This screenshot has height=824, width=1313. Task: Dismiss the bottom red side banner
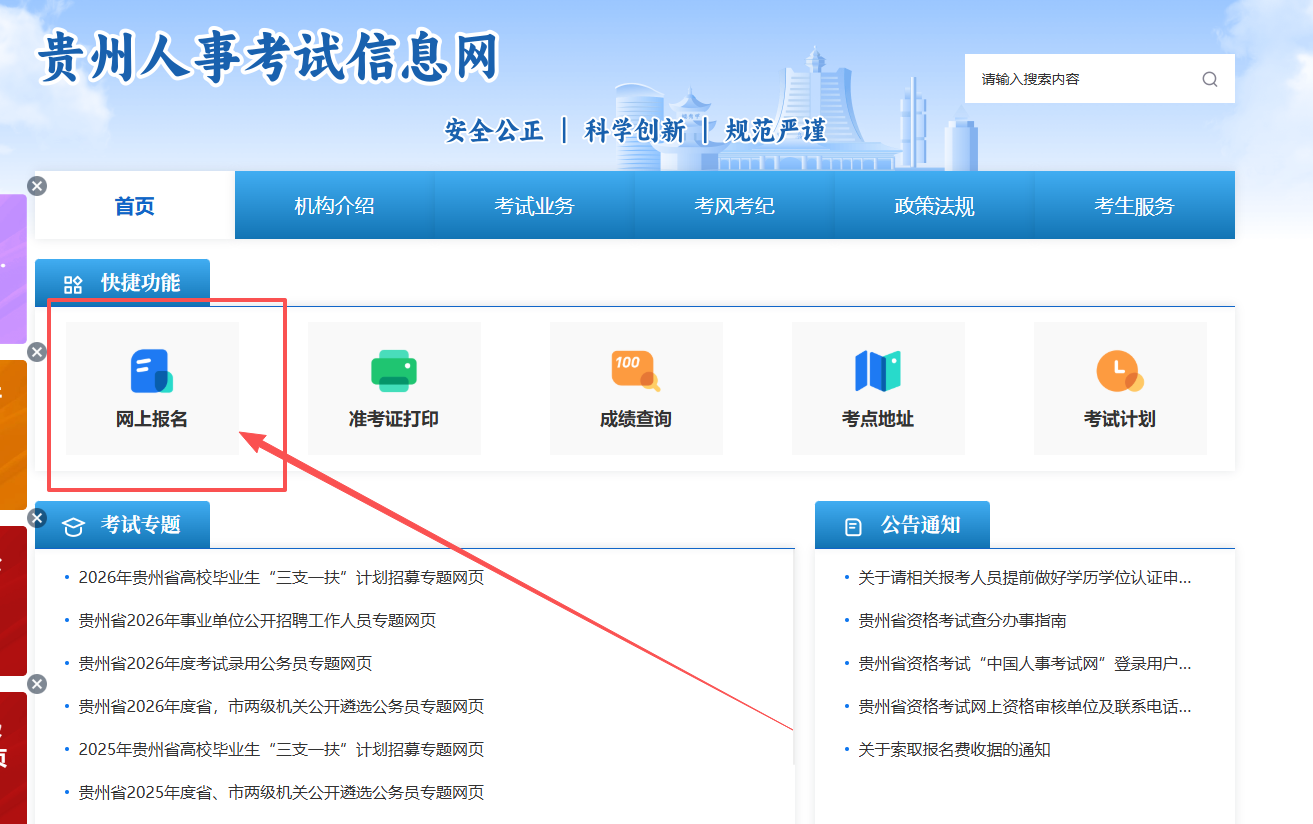[x=37, y=684]
